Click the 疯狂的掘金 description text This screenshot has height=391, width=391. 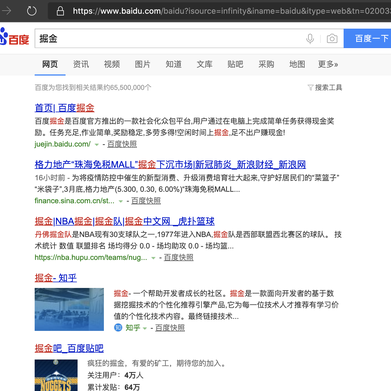[156, 363]
